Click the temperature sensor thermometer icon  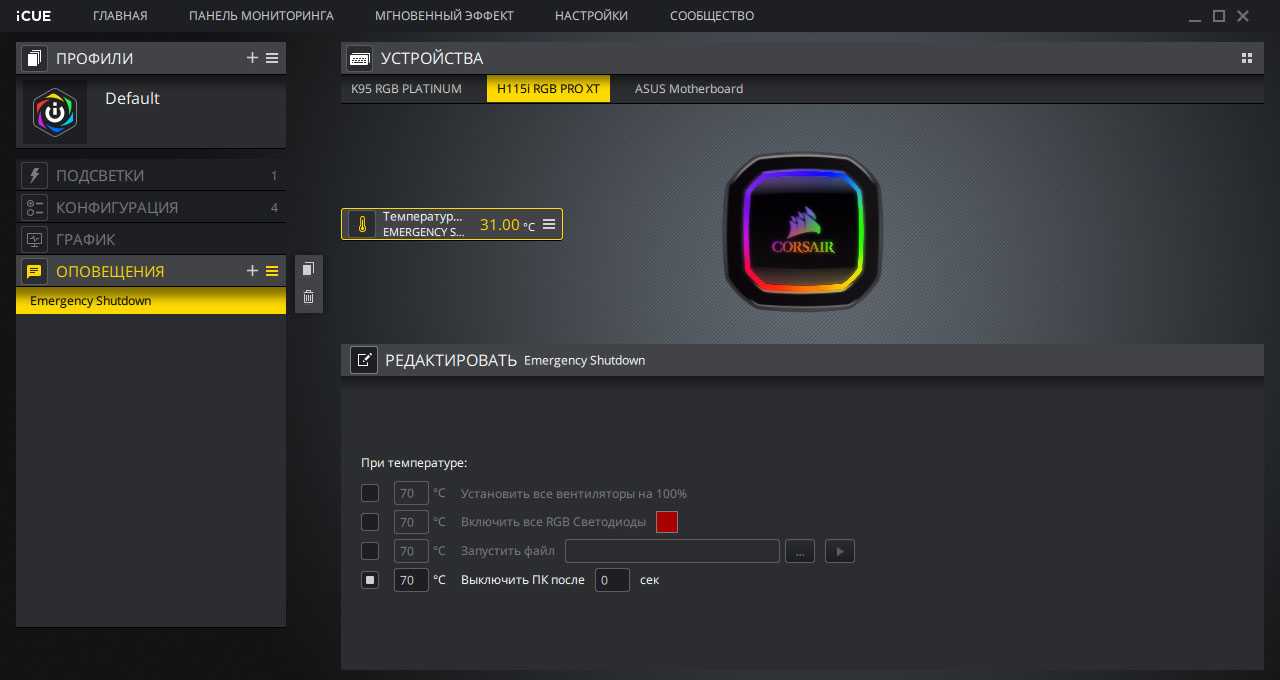362,224
